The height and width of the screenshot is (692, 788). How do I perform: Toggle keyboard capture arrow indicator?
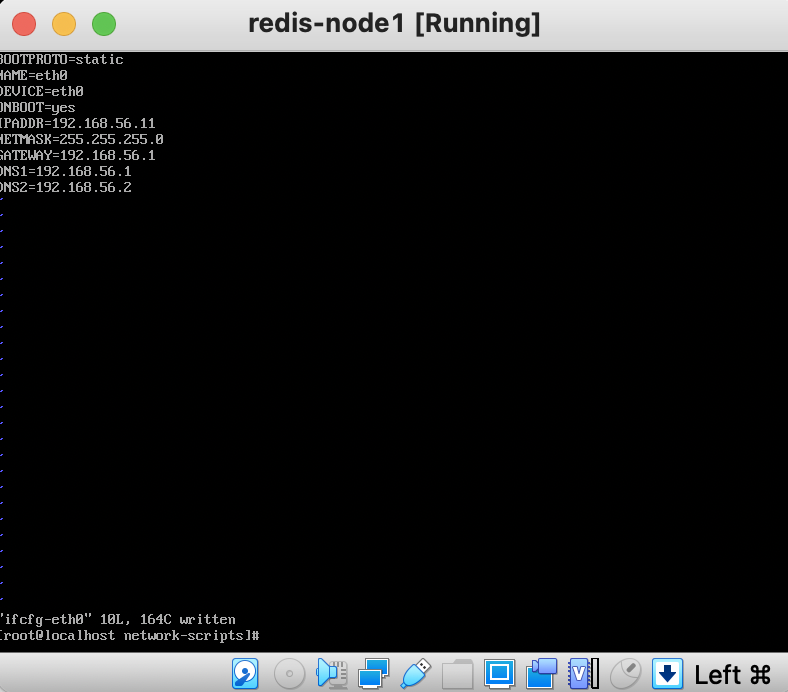click(x=667, y=673)
